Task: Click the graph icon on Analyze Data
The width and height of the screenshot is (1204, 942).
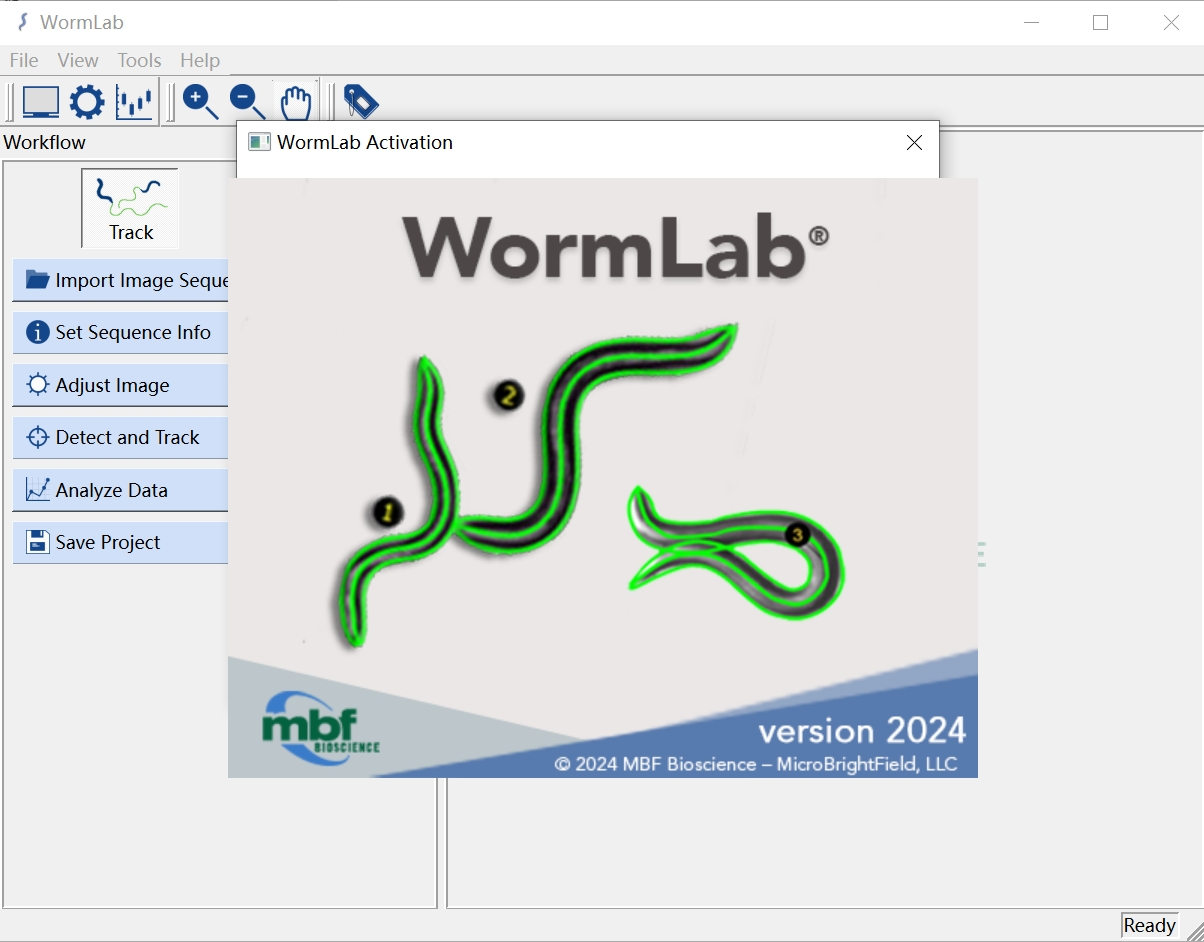Action: (x=37, y=490)
